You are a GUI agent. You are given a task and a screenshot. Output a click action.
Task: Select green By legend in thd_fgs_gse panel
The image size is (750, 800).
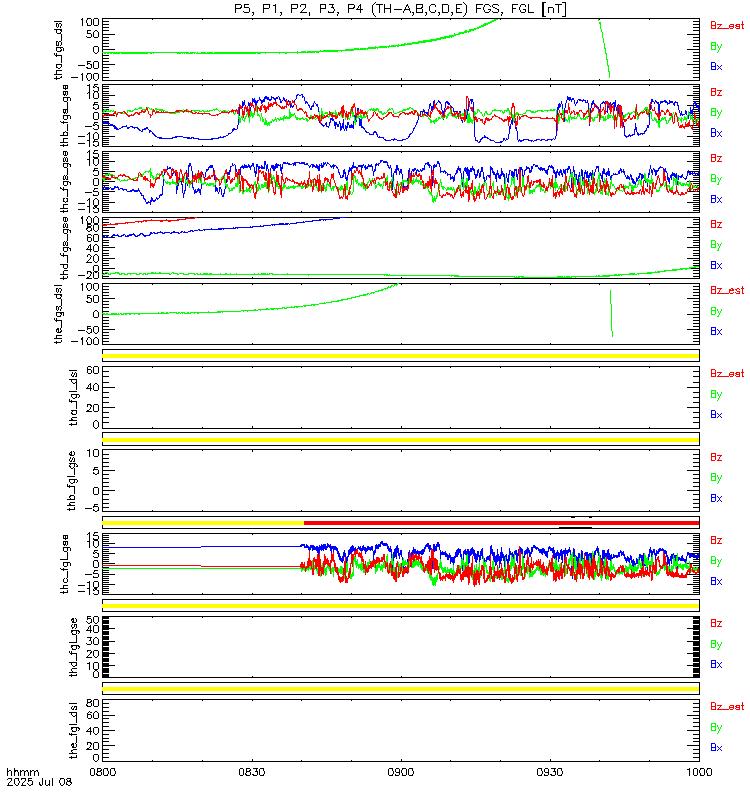[716, 245]
